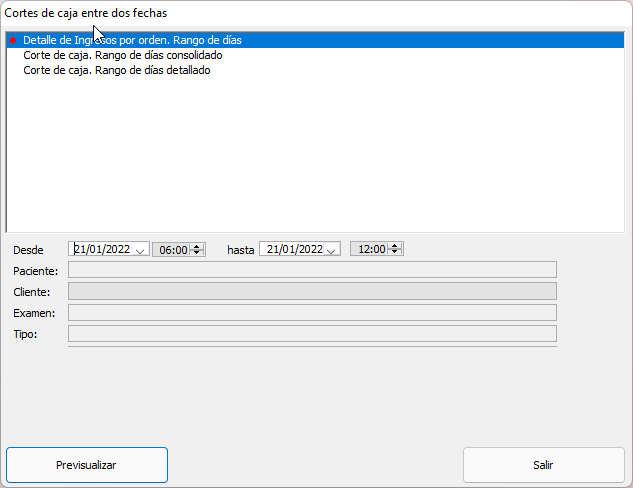Decrease the hasta time with down arrow

pos(395,253)
